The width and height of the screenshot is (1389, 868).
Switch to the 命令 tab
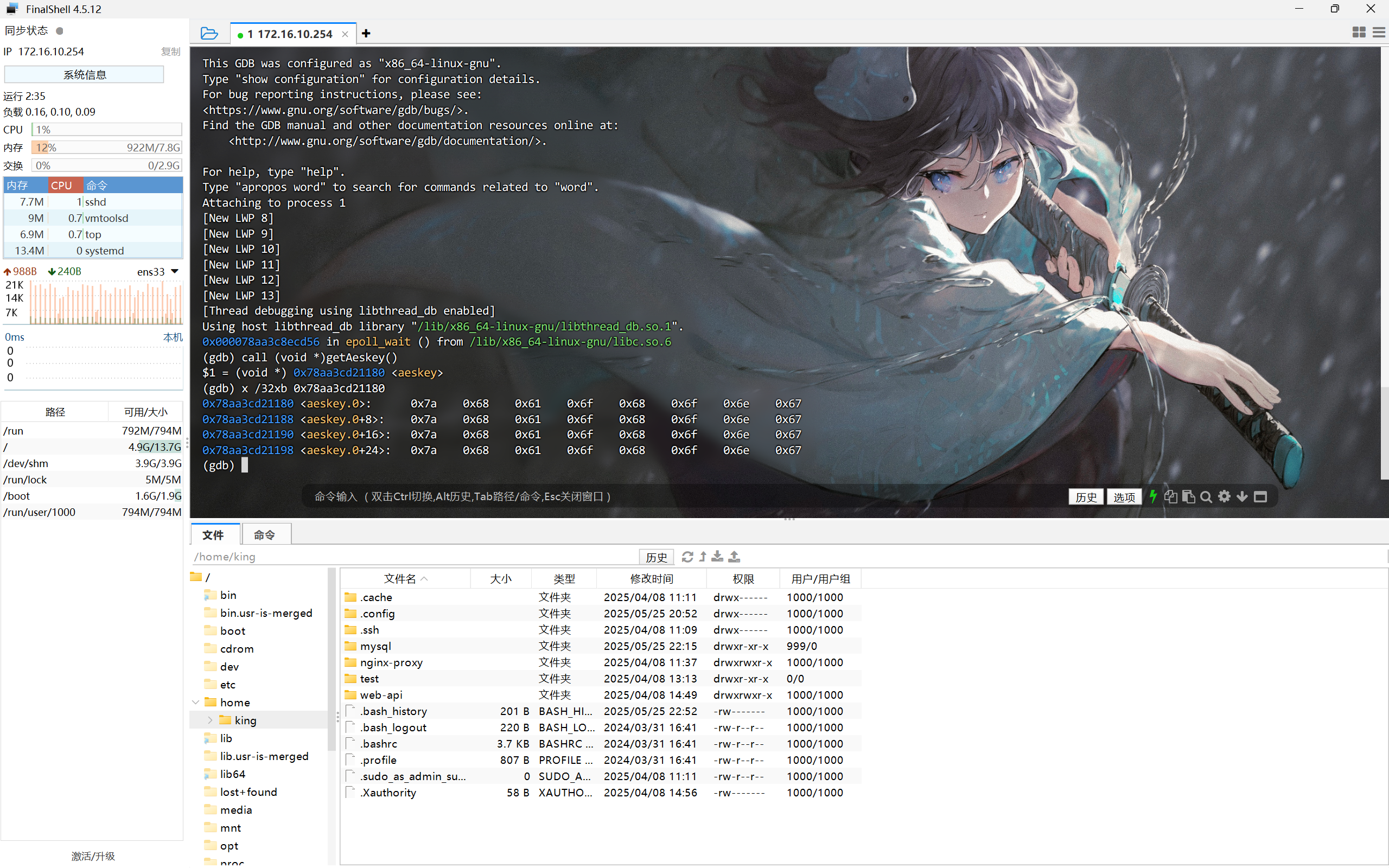tap(265, 534)
